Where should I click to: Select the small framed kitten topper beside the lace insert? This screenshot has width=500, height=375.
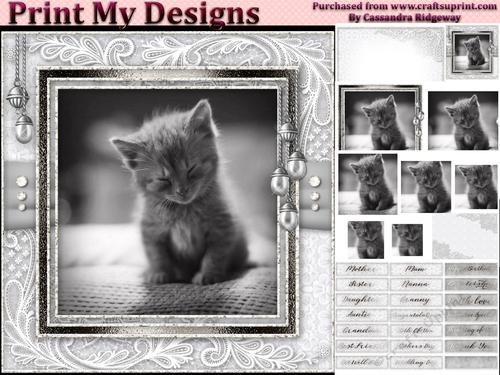471,53
